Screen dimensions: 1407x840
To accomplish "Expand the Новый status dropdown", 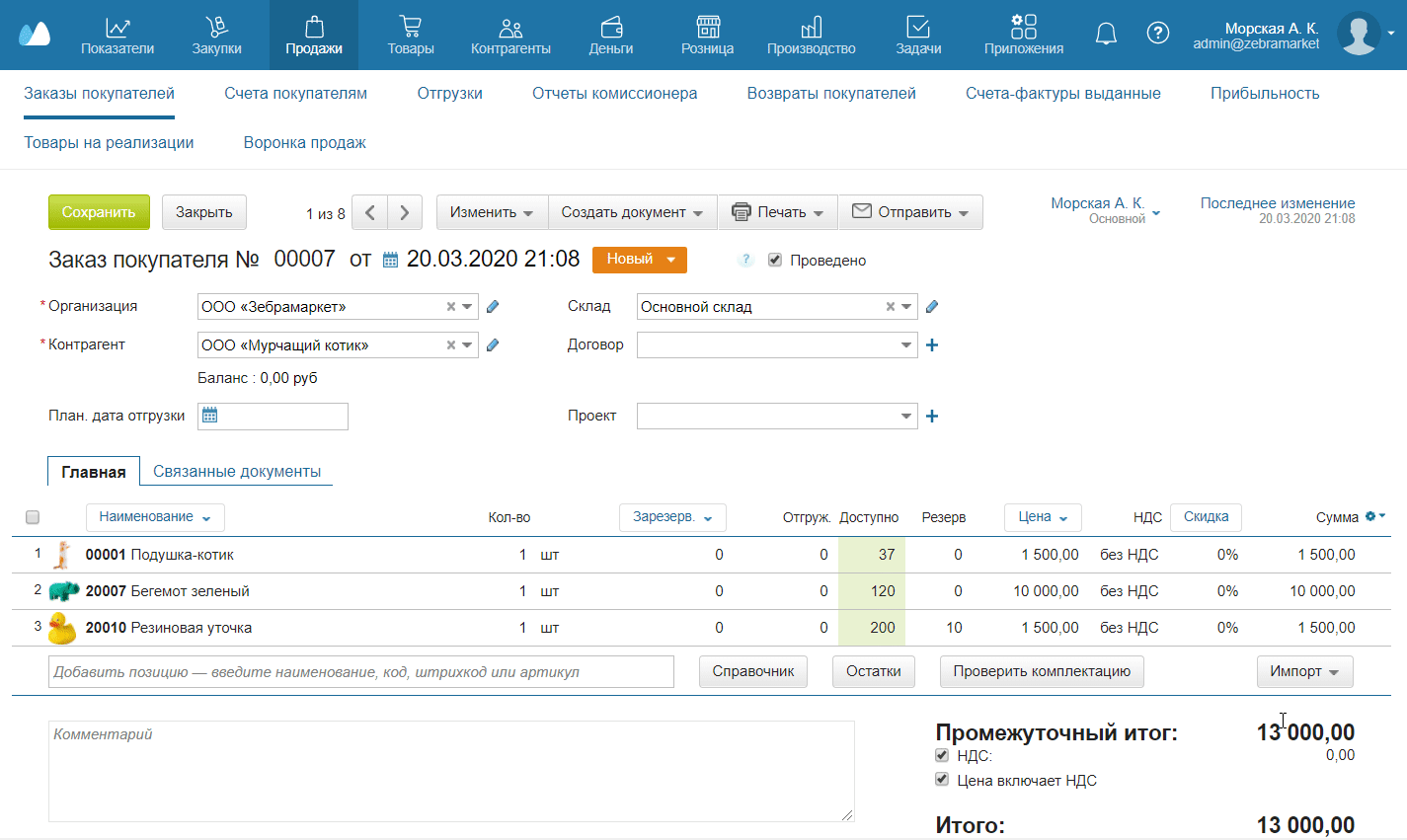I will [639, 260].
